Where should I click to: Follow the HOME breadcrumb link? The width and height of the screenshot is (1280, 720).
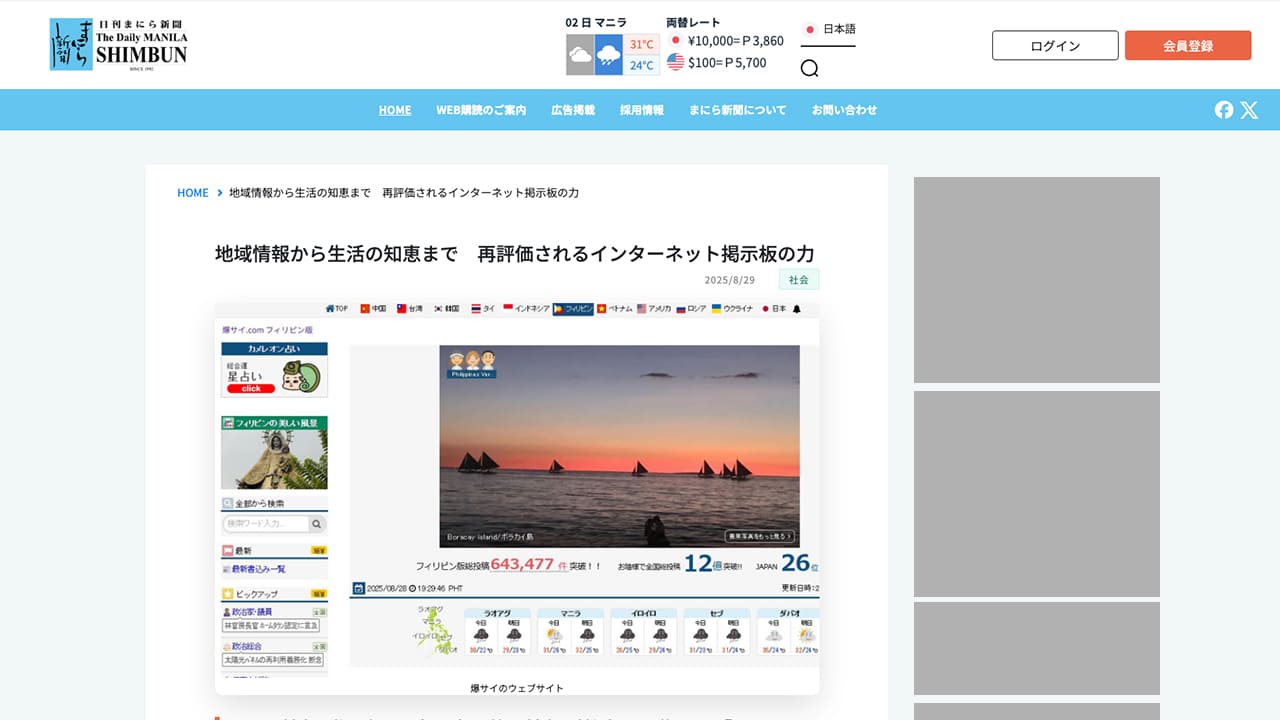[x=192, y=192]
